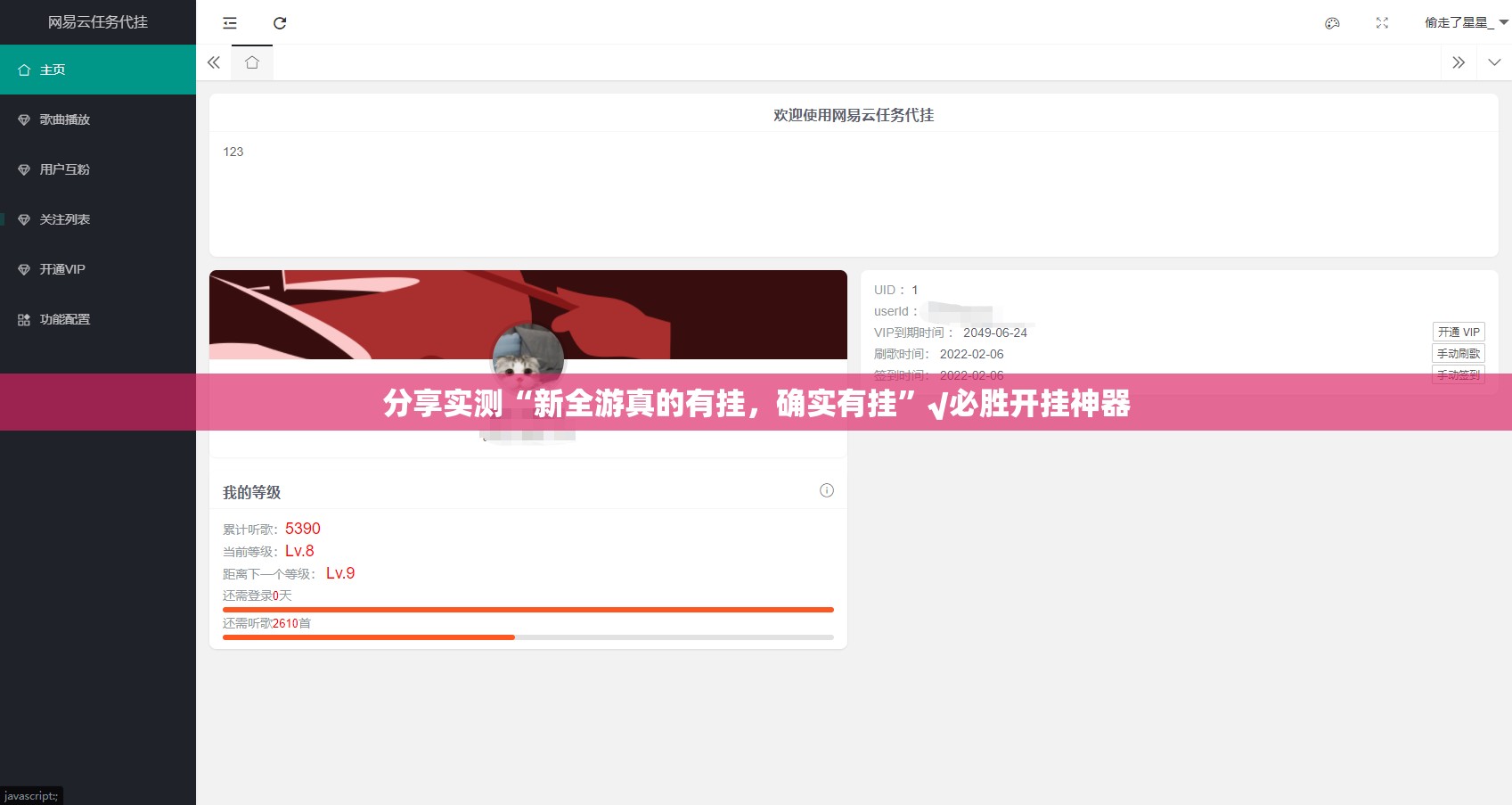Open the theme palette icon
The width and height of the screenshot is (1512, 805).
[1332, 23]
